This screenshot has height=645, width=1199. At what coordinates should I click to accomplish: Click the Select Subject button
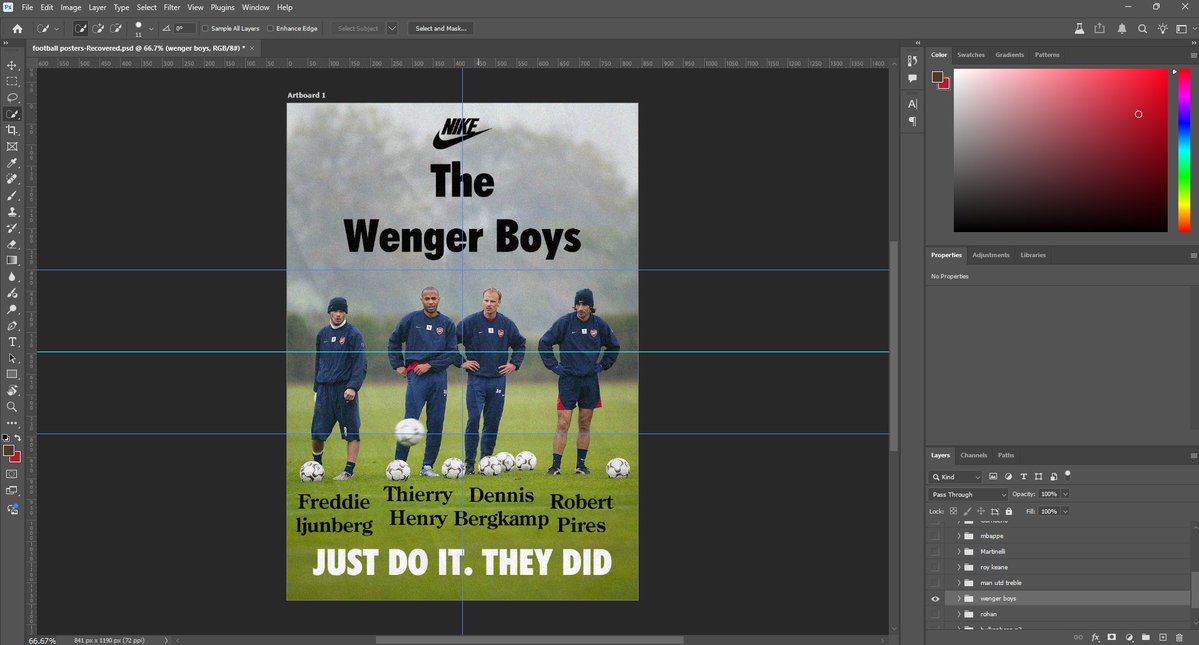pyautogui.click(x=358, y=28)
